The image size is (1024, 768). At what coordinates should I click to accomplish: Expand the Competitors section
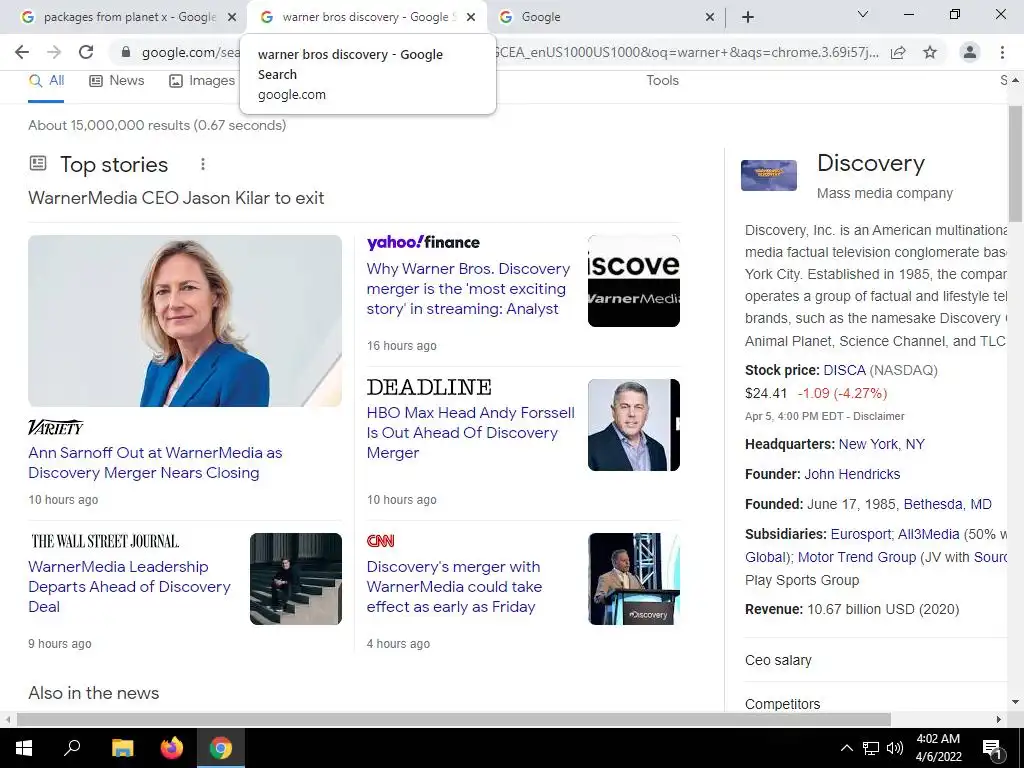[x=875, y=704]
